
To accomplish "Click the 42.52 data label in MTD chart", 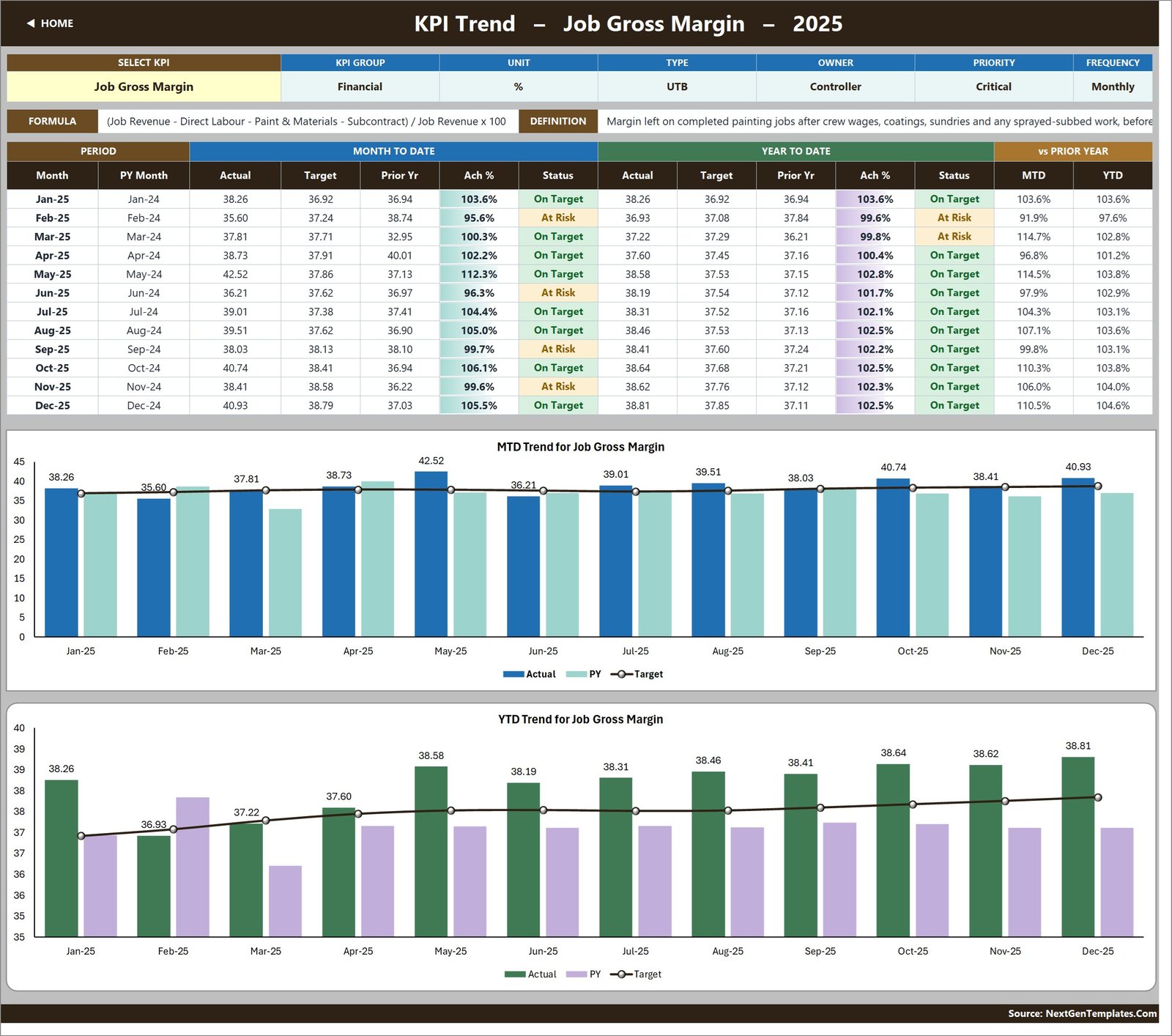I will (431, 461).
